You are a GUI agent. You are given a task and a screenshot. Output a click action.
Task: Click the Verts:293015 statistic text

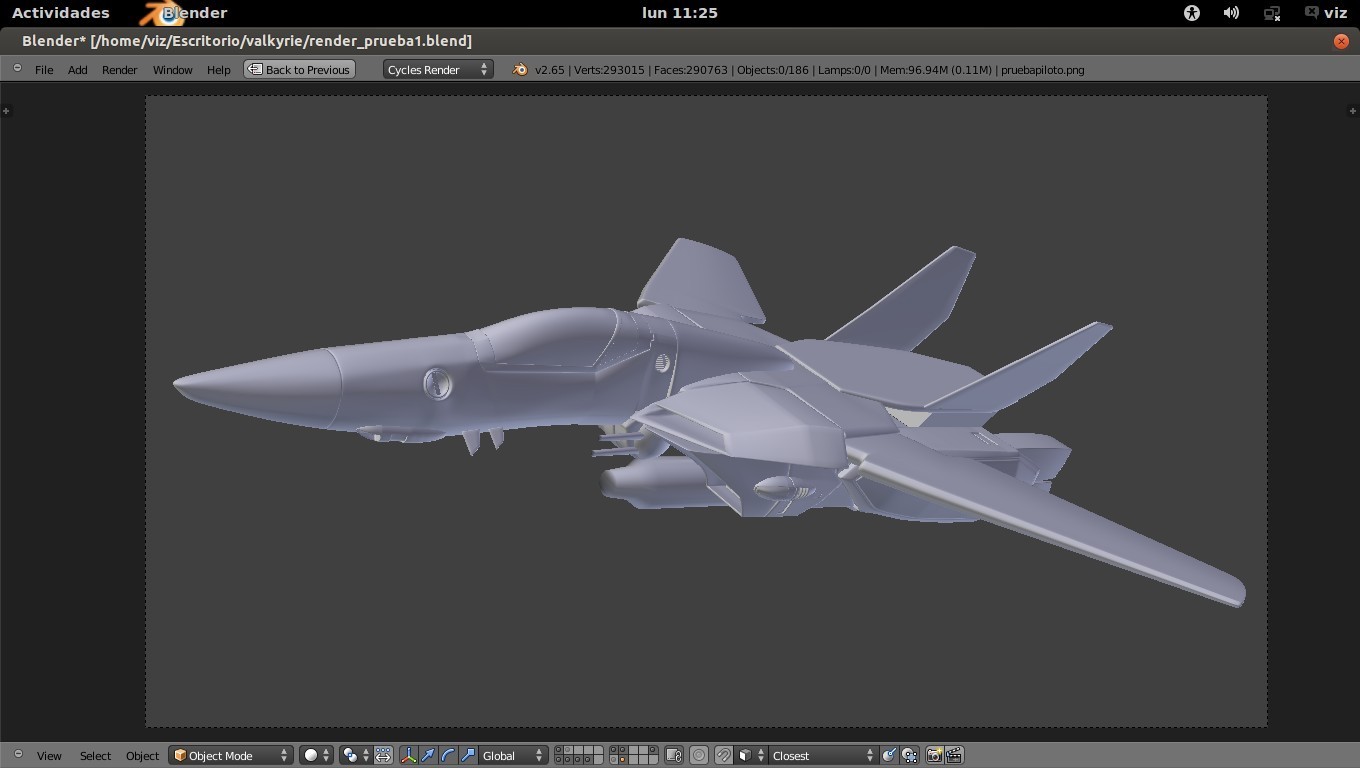click(x=608, y=70)
